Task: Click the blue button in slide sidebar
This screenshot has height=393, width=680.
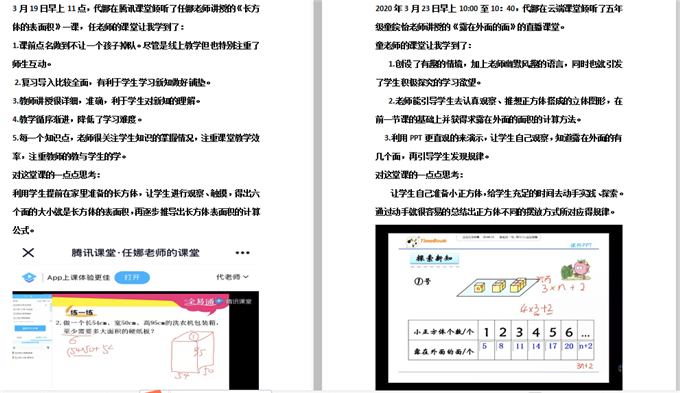Action: click(30, 328)
